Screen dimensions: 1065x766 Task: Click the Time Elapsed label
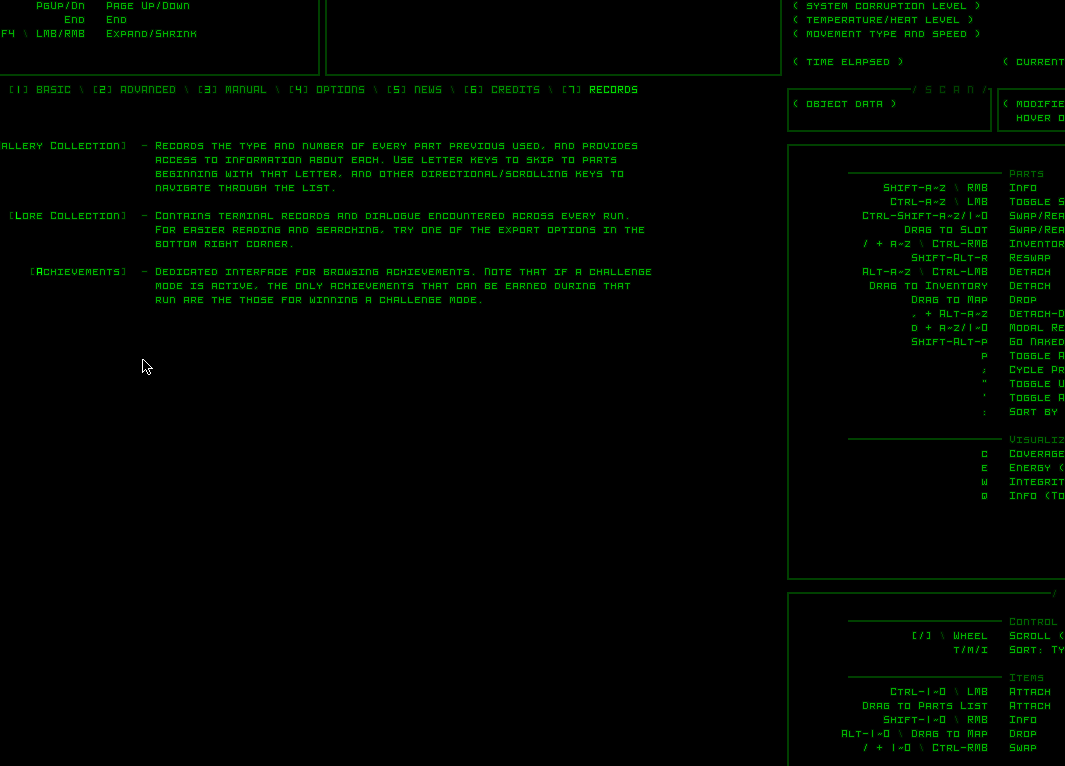pyautogui.click(x=848, y=62)
